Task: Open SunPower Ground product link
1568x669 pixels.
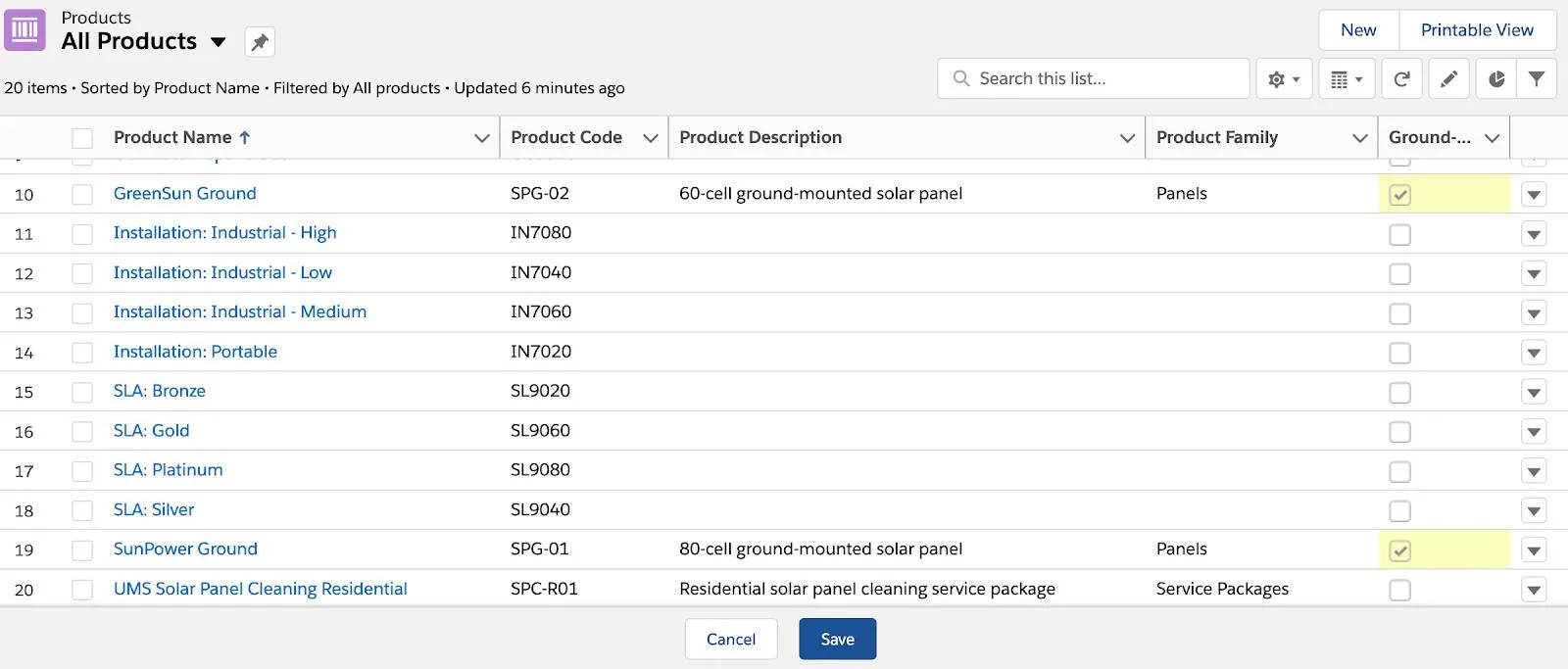Action: tap(185, 550)
